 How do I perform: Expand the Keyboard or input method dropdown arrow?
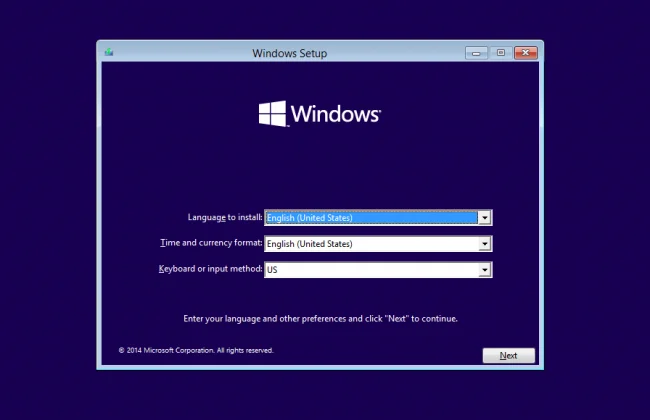[x=484, y=269]
